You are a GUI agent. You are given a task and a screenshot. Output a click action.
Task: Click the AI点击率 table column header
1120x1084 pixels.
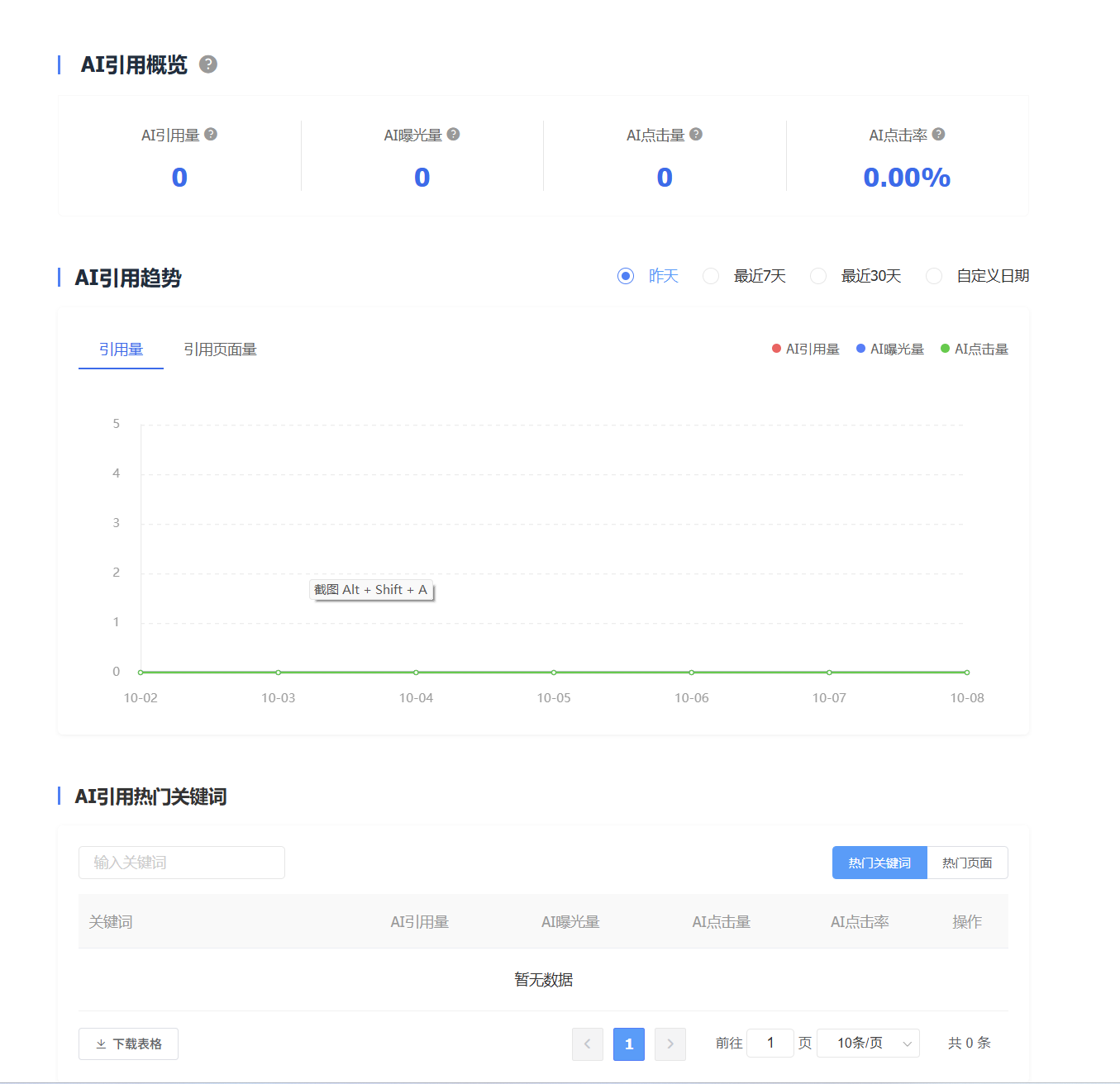(860, 922)
